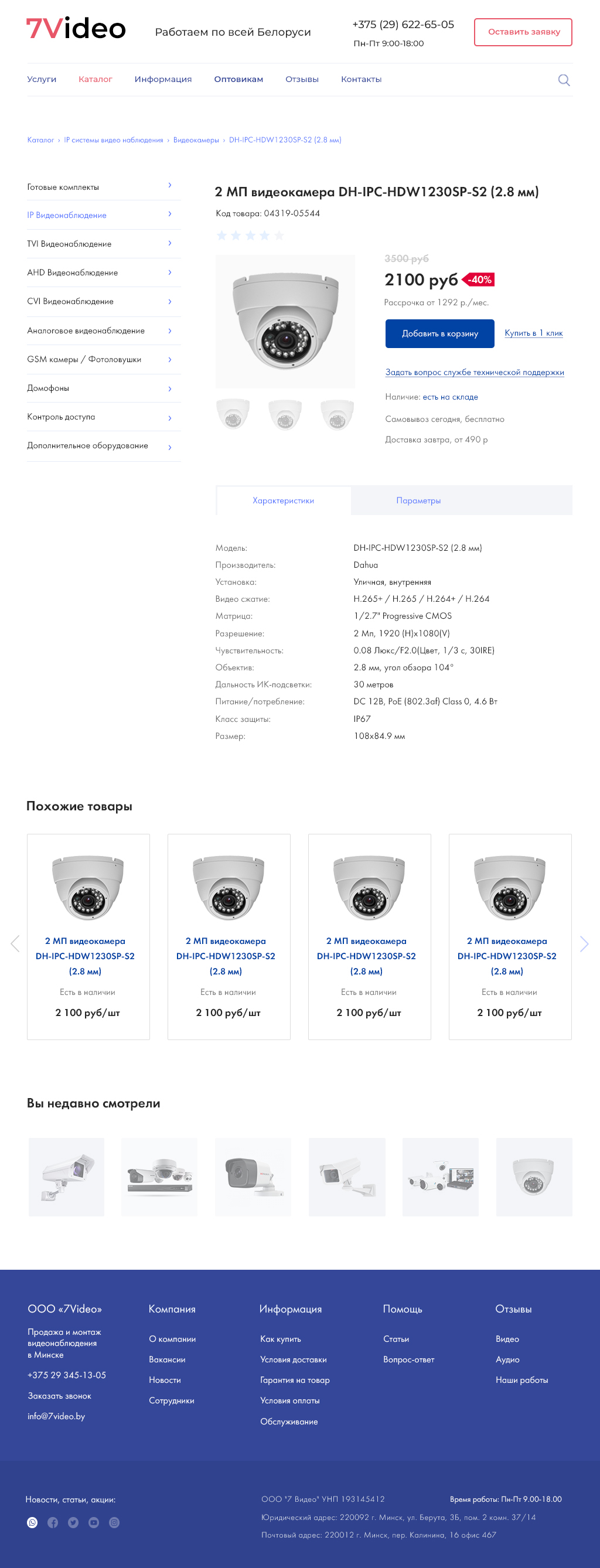Open the YouTube icon in footer
This screenshot has height=1568, width=600.
tap(94, 1522)
